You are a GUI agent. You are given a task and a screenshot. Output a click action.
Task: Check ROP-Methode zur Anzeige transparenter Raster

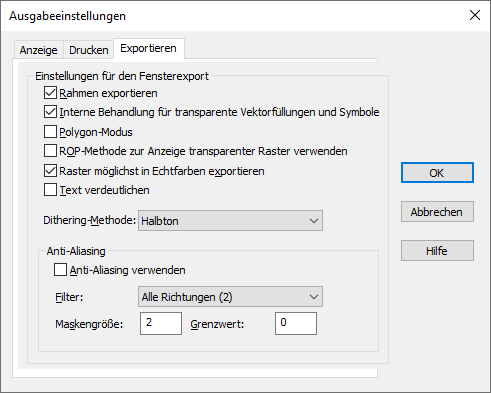point(50,151)
